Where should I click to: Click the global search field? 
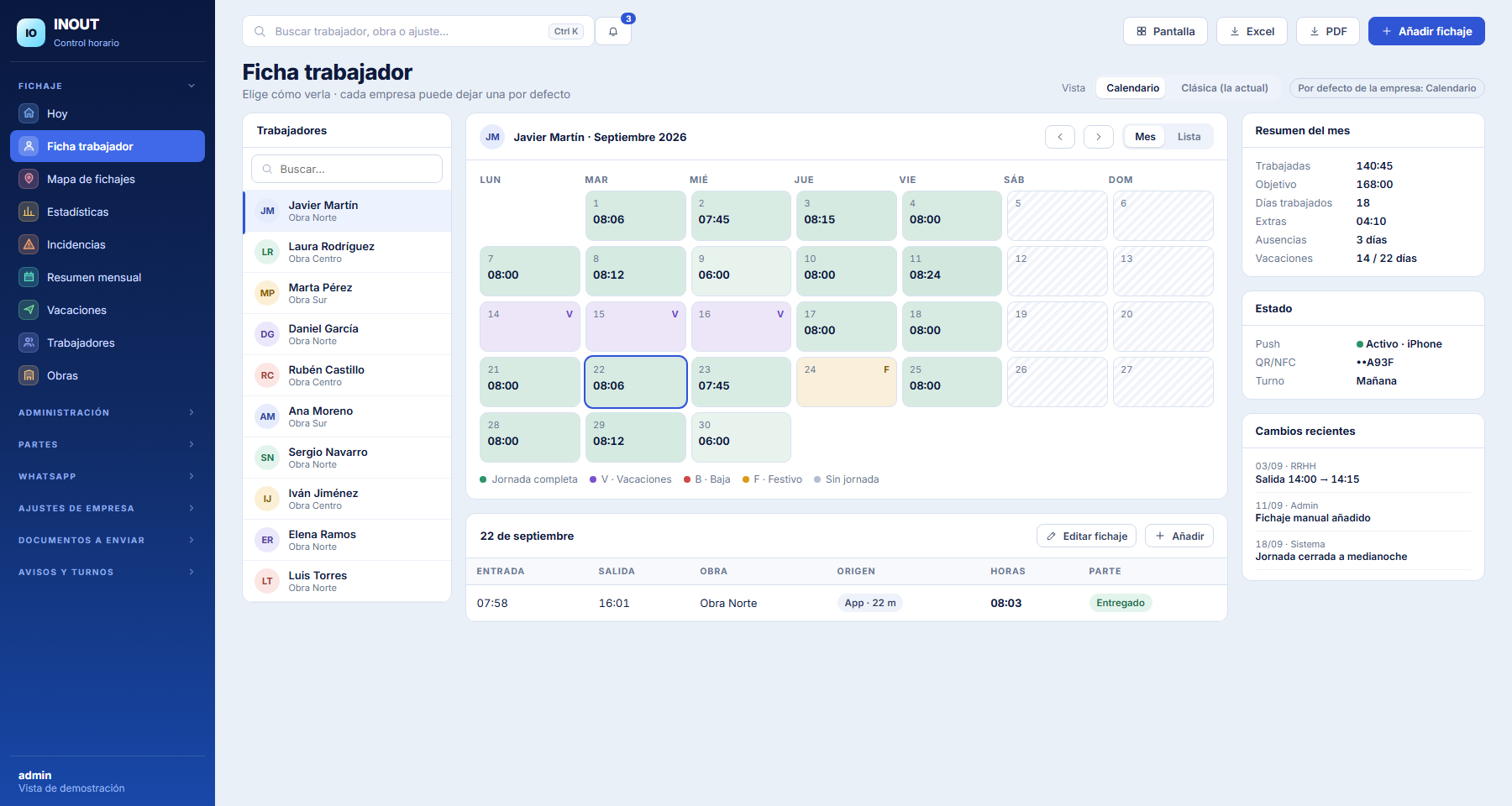[x=418, y=31]
